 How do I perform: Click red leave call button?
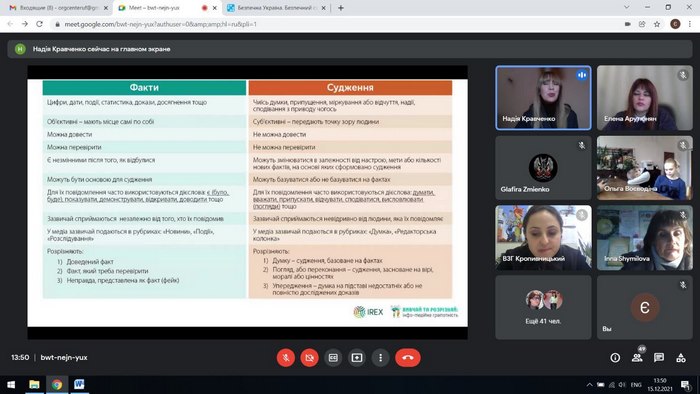pyautogui.click(x=408, y=358)
